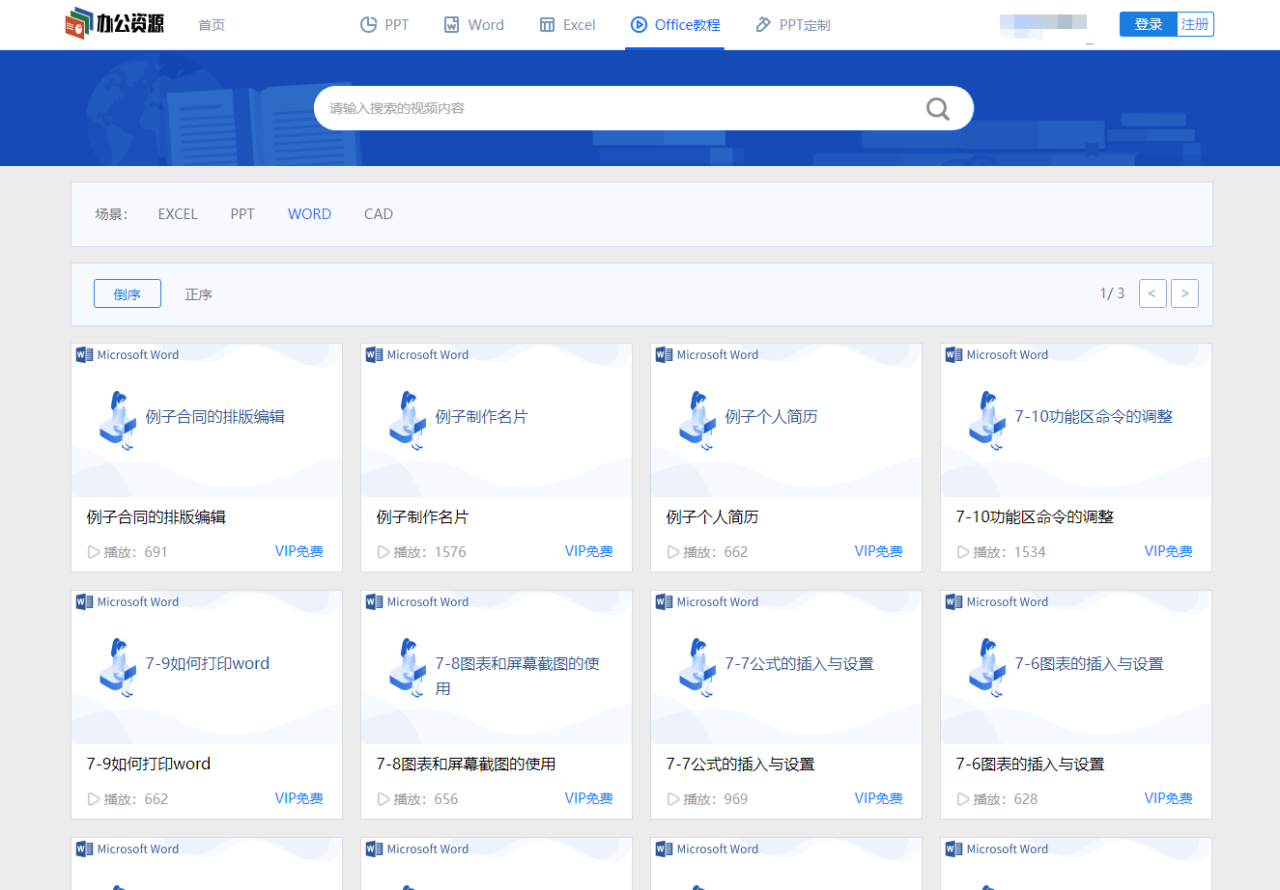Toggle sorting to 倒序 descending
The image size is (1280, 890).
[127, 294]
